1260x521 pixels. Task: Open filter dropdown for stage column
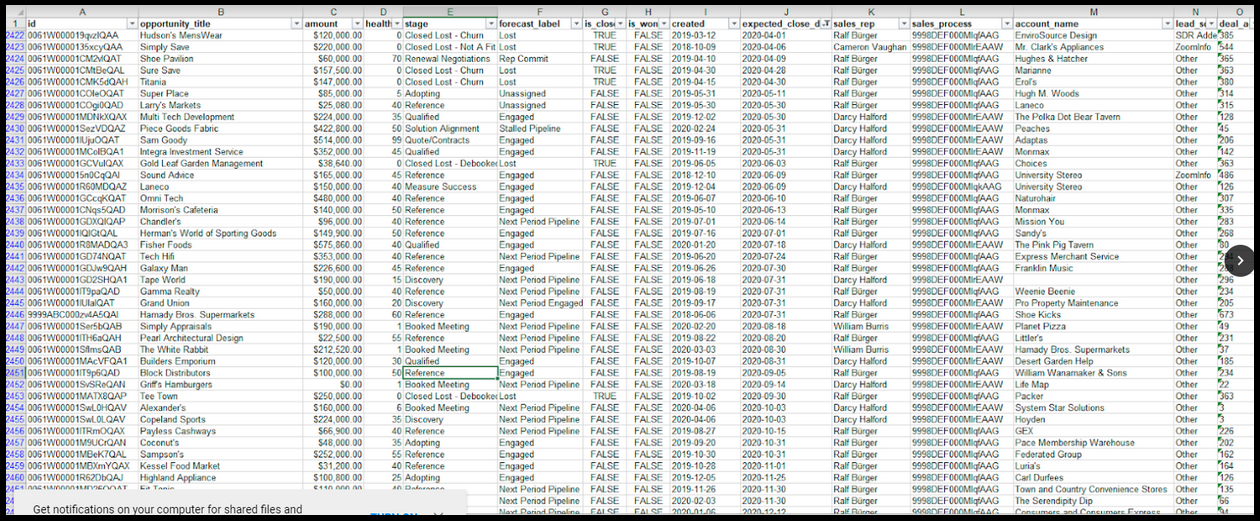(490, 23)
